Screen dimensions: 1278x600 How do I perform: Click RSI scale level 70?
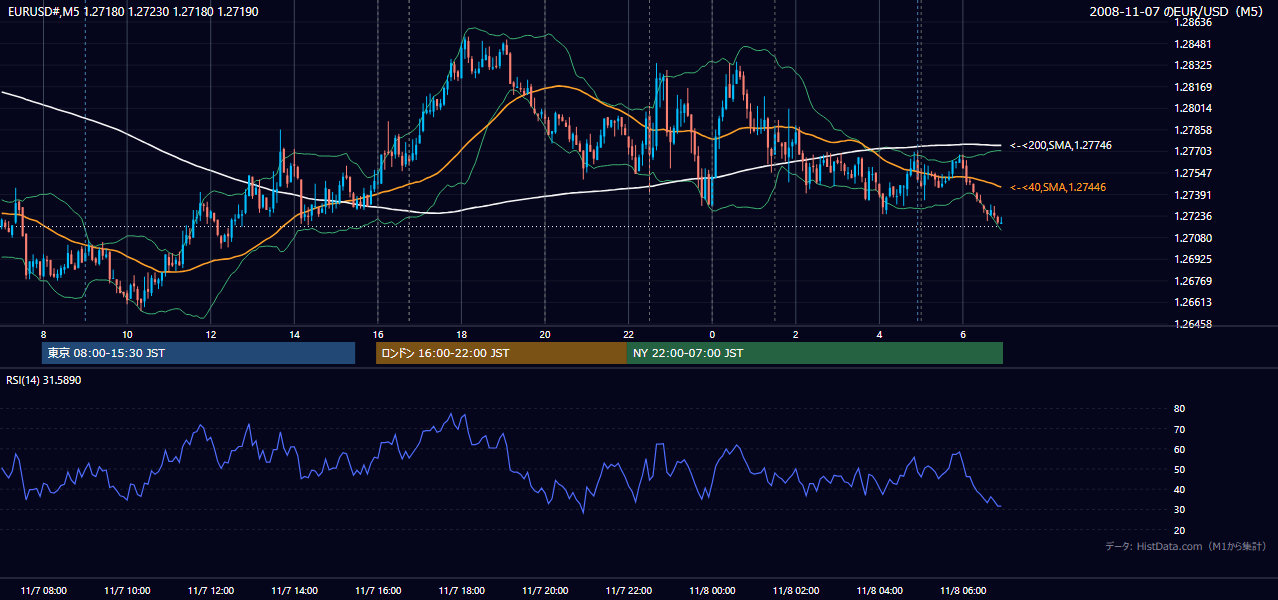(1179, 429)
